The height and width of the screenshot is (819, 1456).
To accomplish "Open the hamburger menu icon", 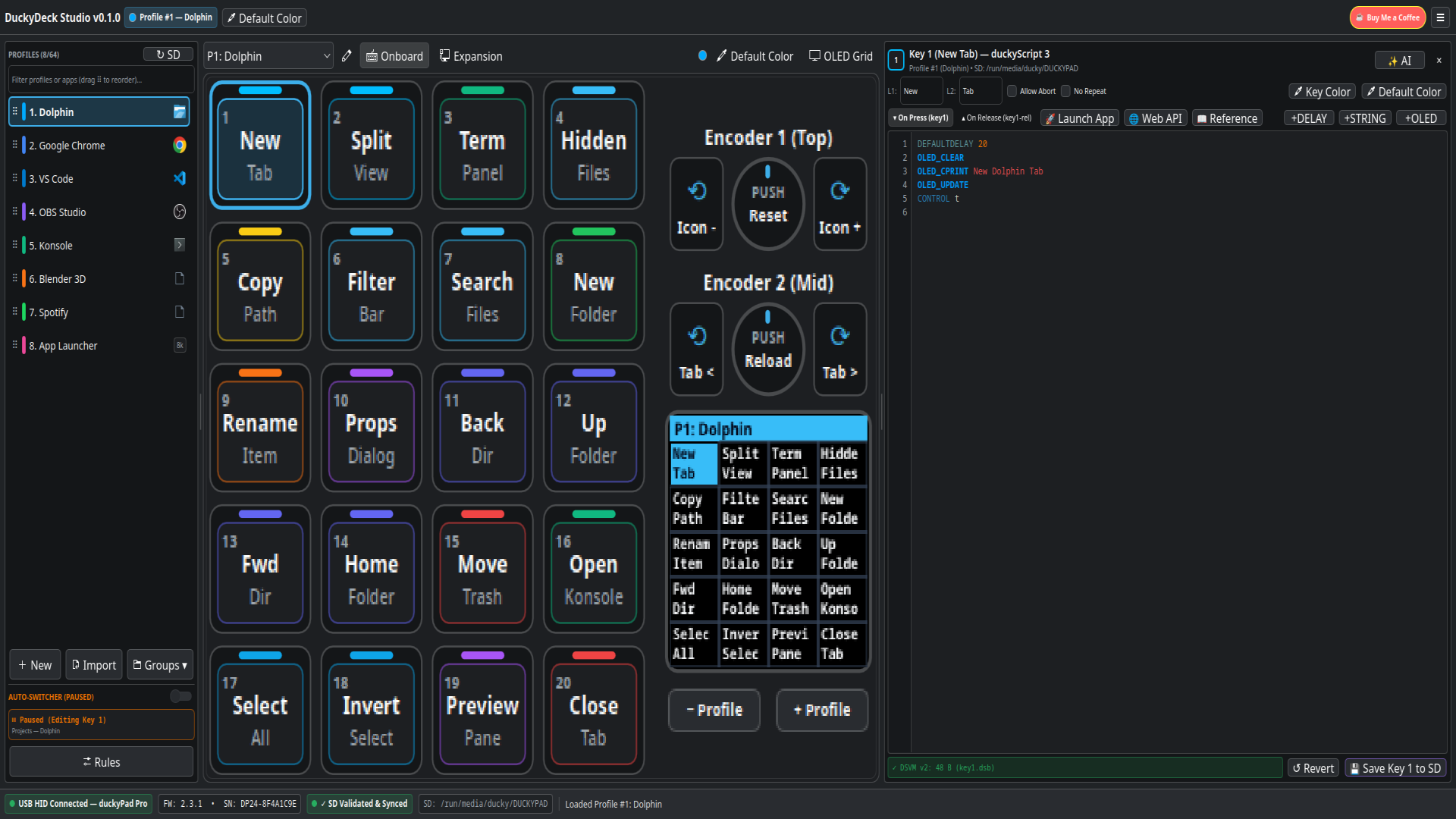I will point(1440,17).
